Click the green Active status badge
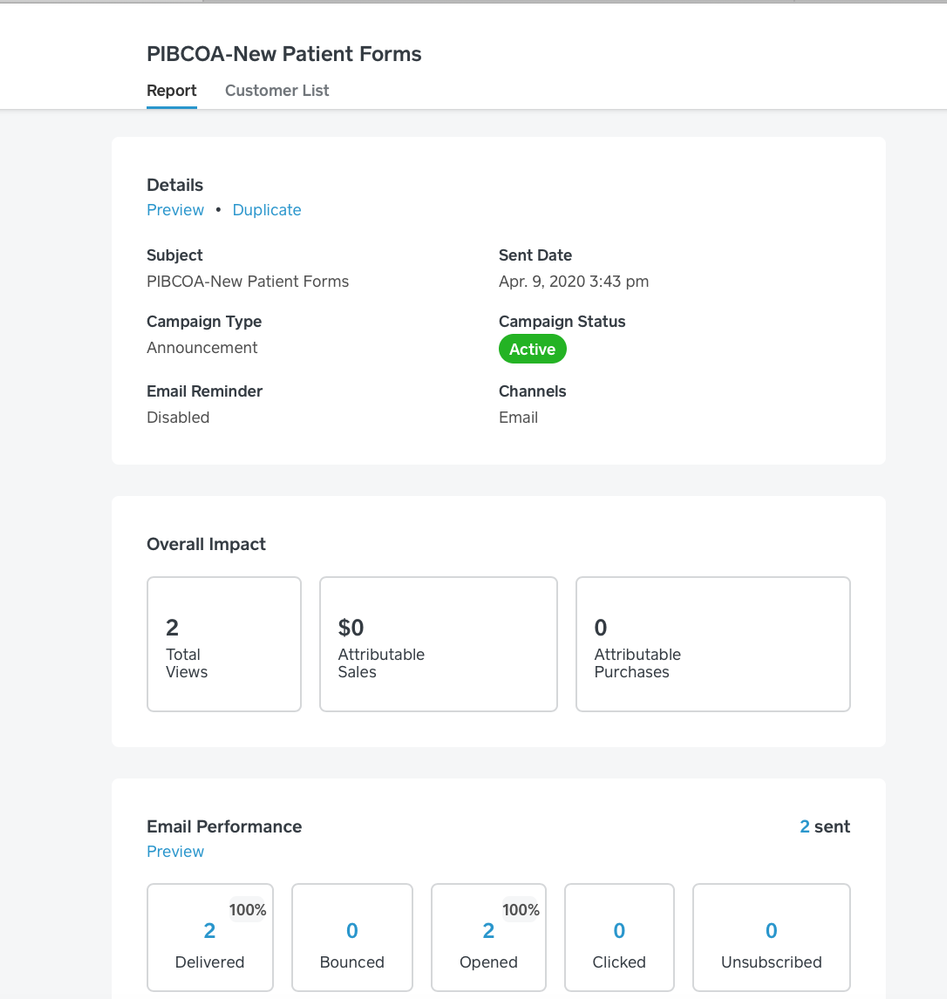This screenshot has width=947, height=999. click(x=532, y=349)
